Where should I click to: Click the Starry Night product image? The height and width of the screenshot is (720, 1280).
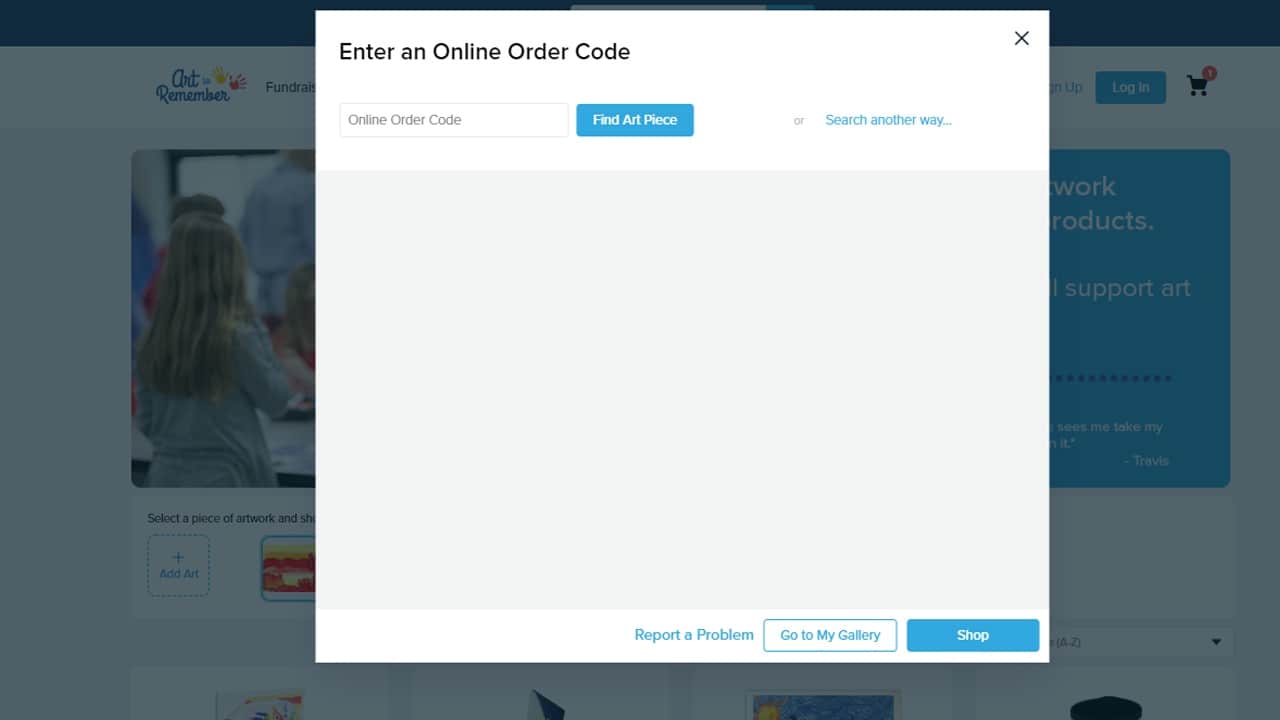pos(823,705)
